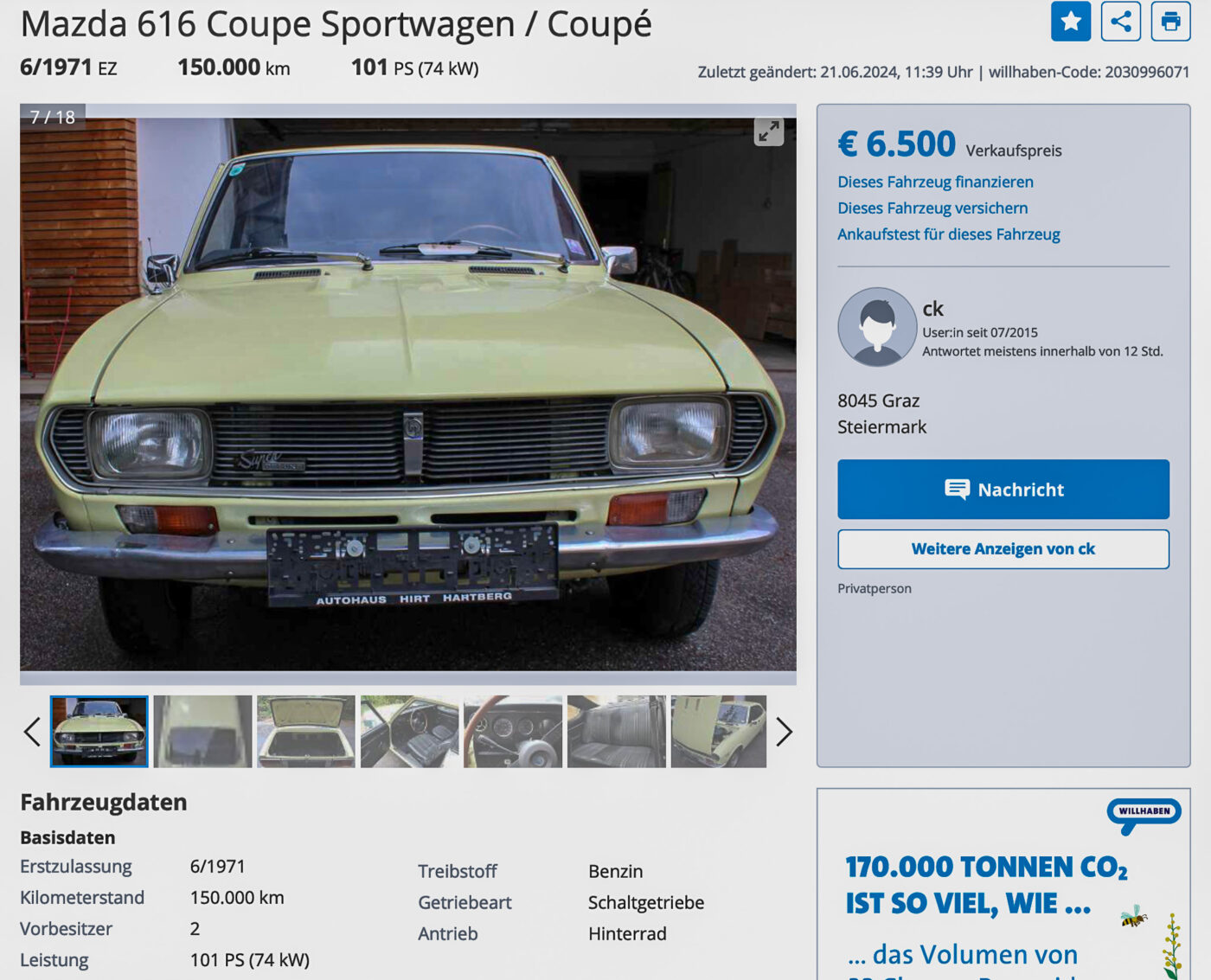Open the 170.000 Tonnen CO2 ad banner
This screenshot has height=980, width=1211.
(1003, 884)
